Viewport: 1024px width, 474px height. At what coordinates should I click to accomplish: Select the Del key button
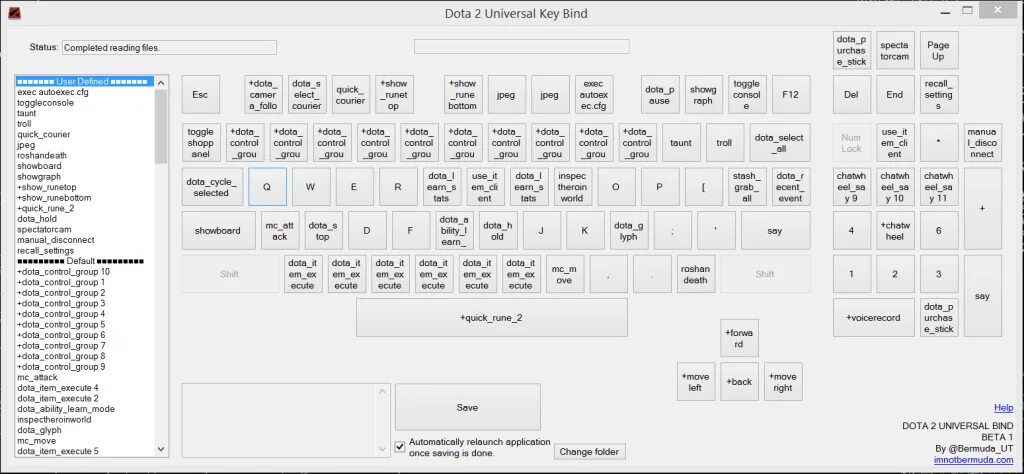[x=852, y=95]
